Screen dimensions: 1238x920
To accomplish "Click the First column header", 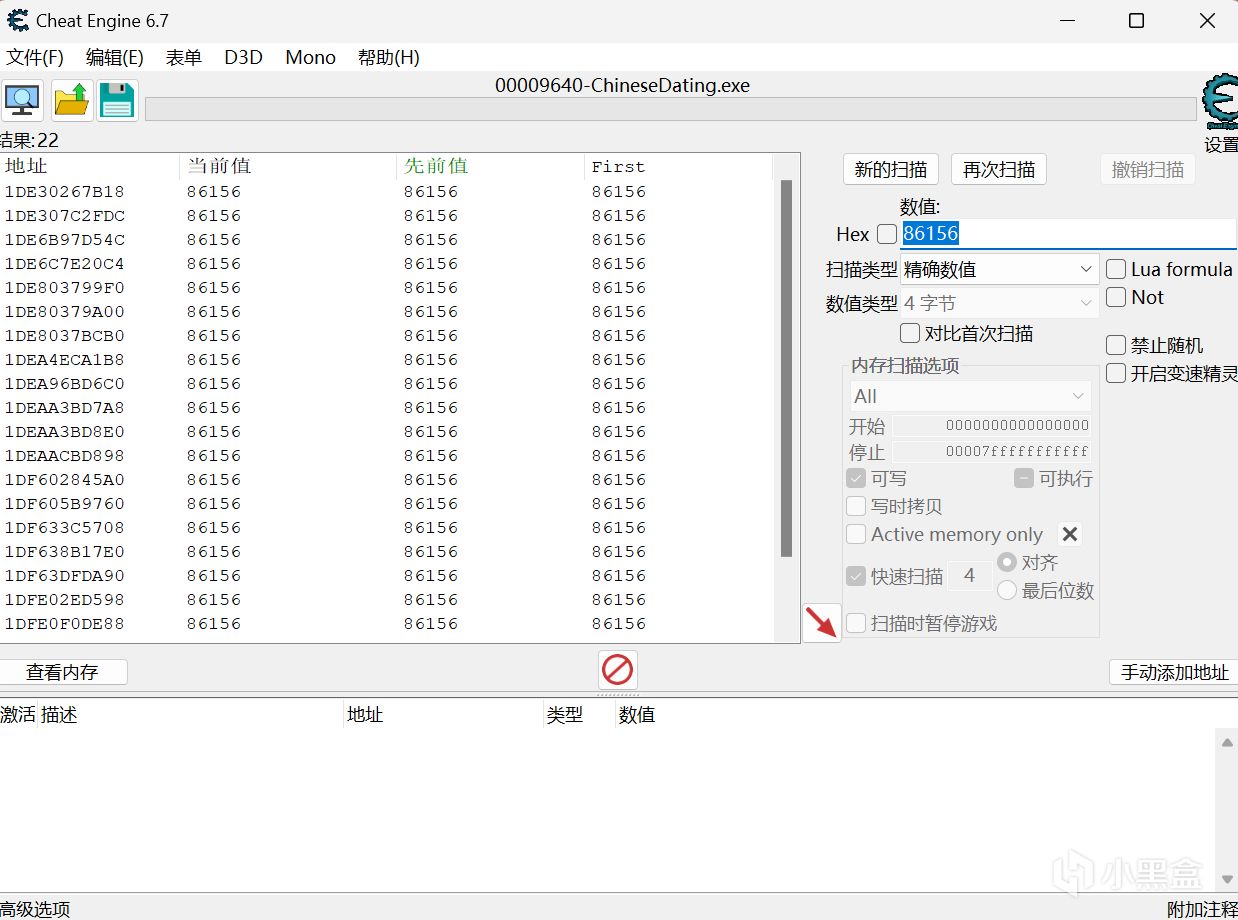I will (678, 166).
